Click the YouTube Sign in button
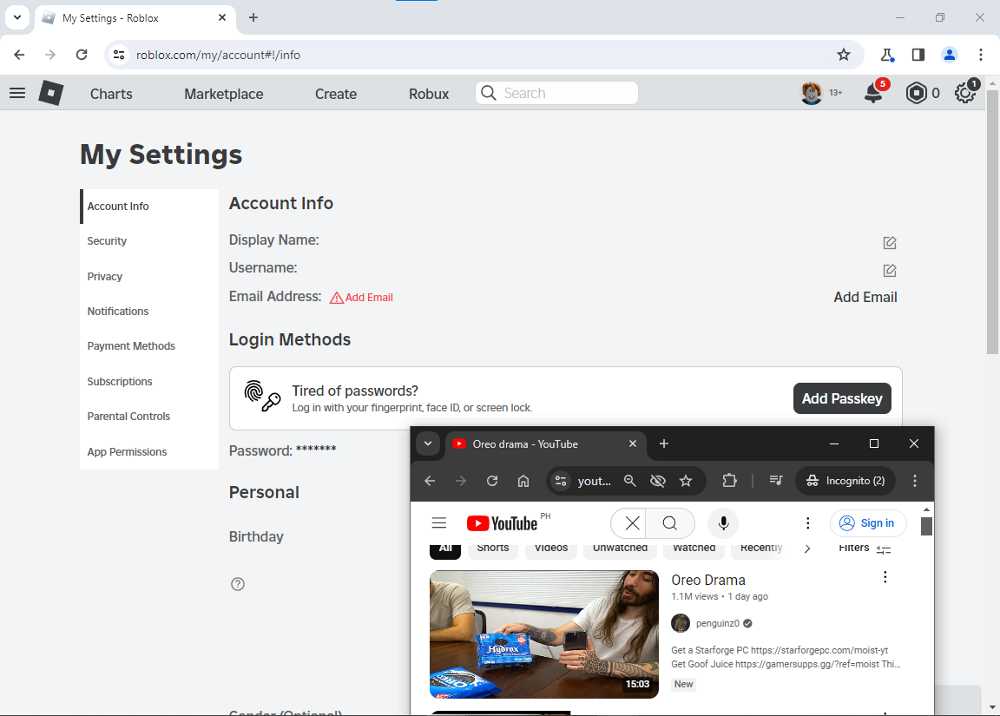This screenshot has height=716, width=1000. coord(867,523)
